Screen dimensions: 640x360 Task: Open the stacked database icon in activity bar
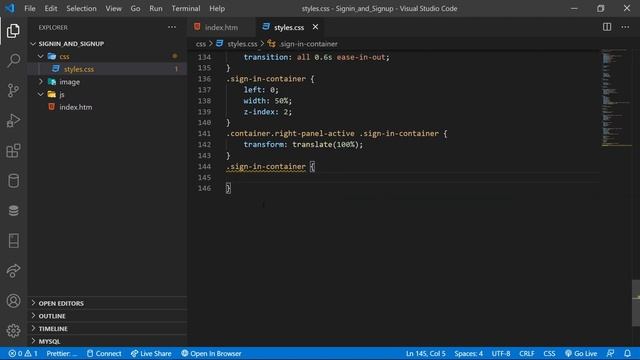[13, 211]
